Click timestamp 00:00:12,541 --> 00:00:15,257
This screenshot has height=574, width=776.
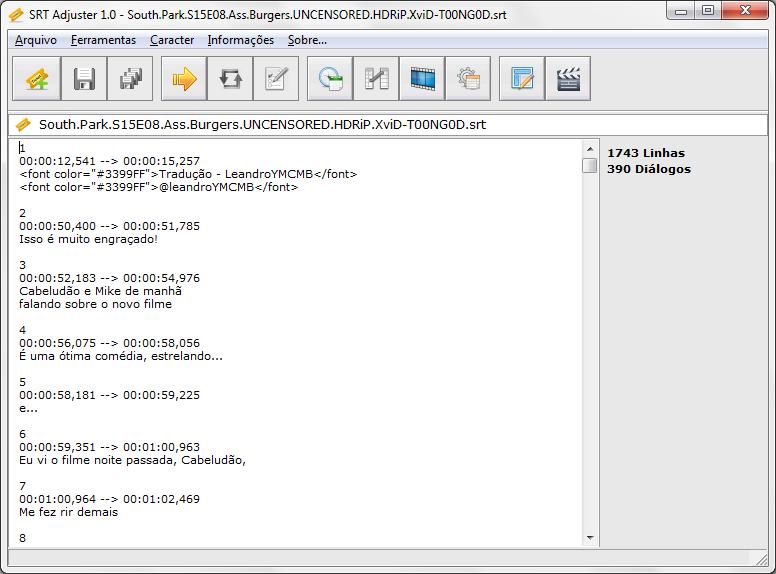coord(109,161)
